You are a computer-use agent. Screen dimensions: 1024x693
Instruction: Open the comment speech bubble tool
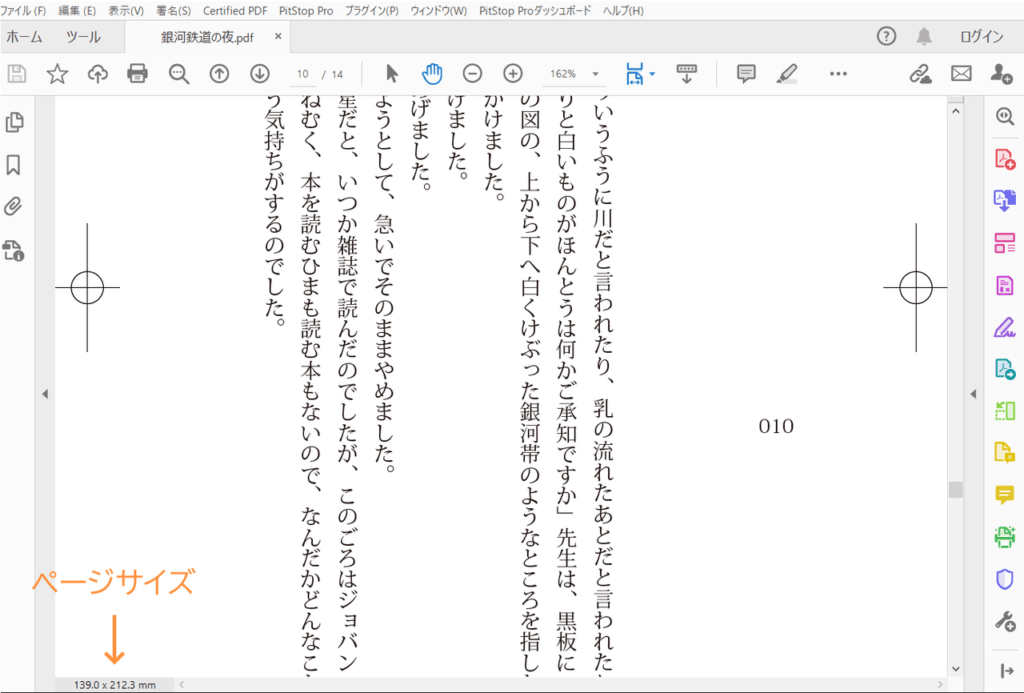745,73
